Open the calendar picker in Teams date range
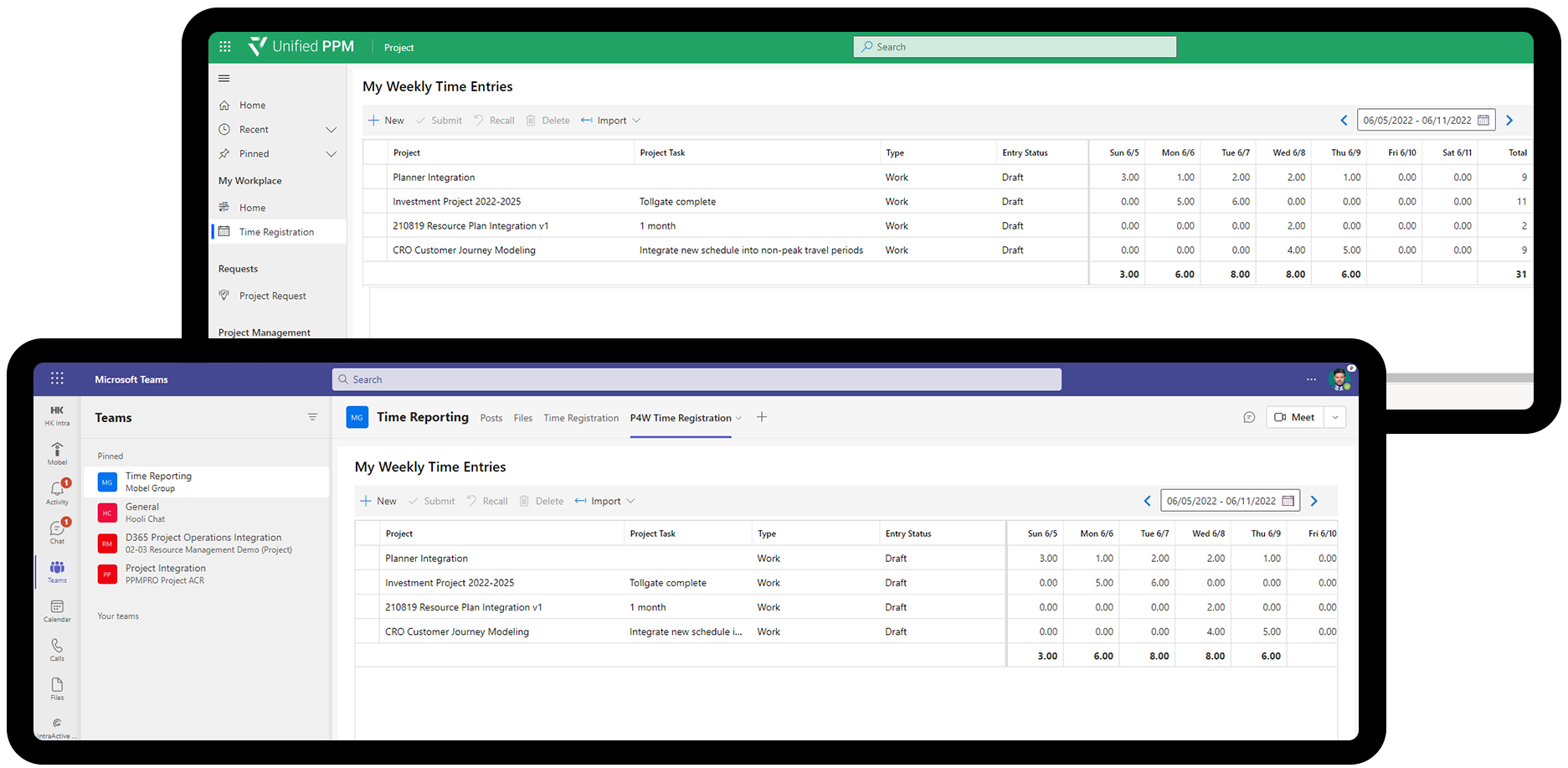Viewport: 1568px width, 768px height. [x=1288, y=501]
